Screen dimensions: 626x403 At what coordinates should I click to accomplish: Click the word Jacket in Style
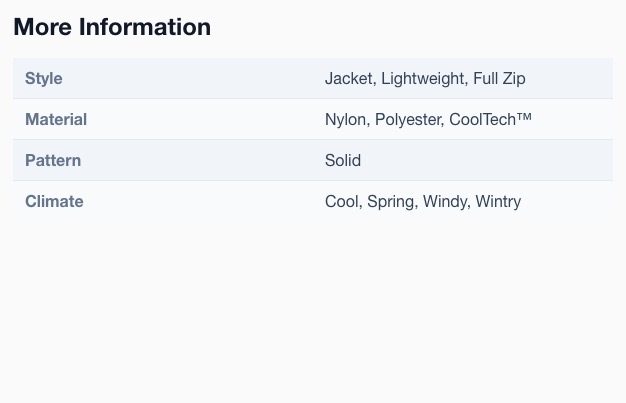[x=349, y=78]
